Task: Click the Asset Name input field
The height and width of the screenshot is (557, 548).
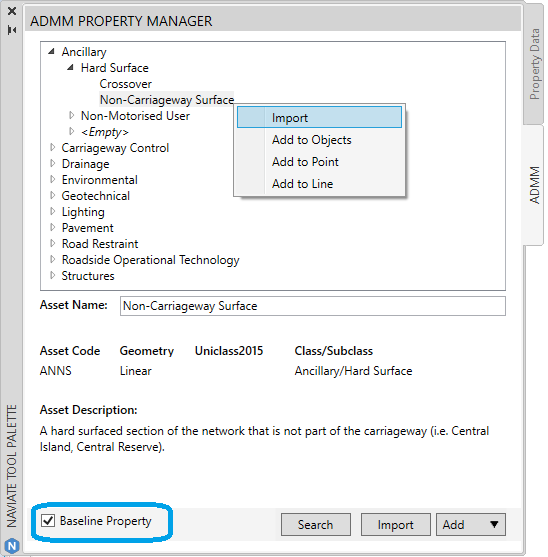Action: click(x=313, y=306)
